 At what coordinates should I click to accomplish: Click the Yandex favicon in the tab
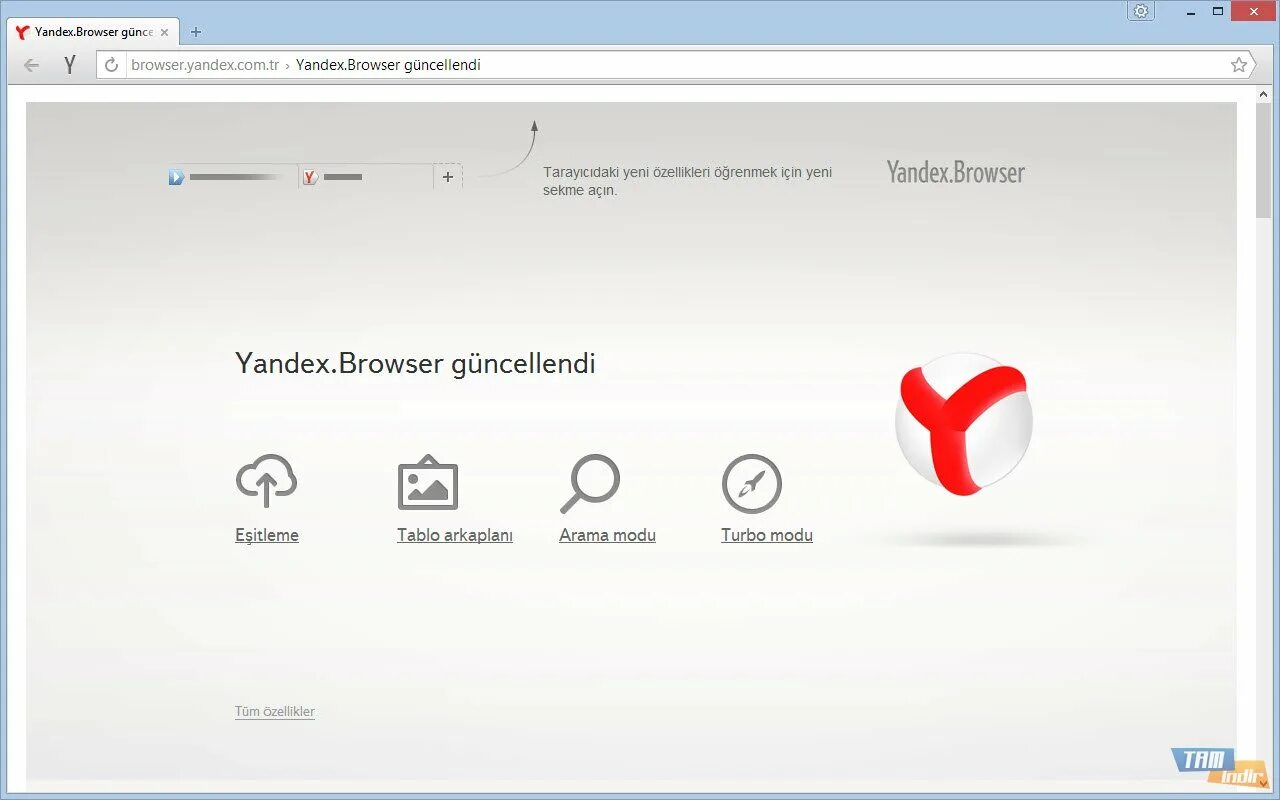point(22,32)
